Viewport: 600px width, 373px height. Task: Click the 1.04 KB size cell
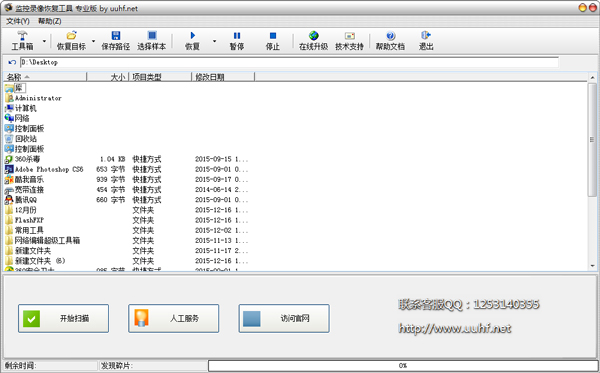click(112, 159)
